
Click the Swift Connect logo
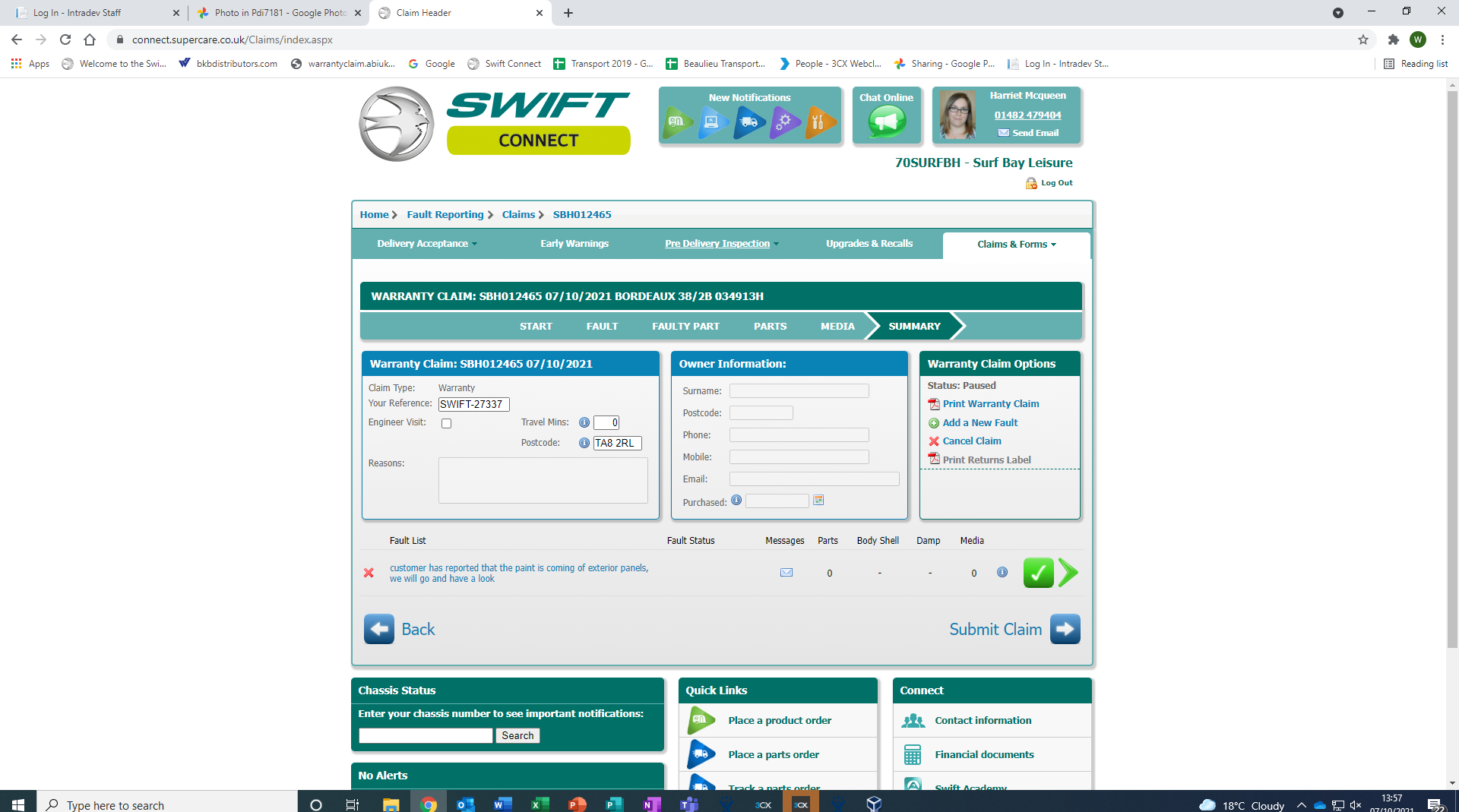coord(495,124)
